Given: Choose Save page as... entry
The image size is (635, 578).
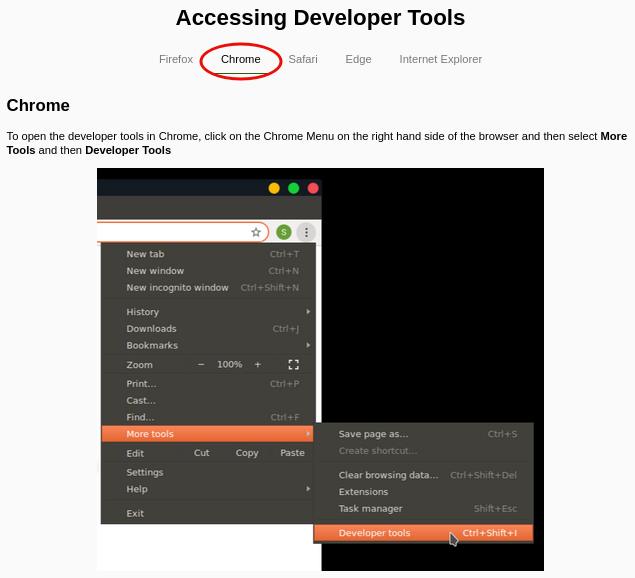Looking at the screenshot, I should [424, 434].
